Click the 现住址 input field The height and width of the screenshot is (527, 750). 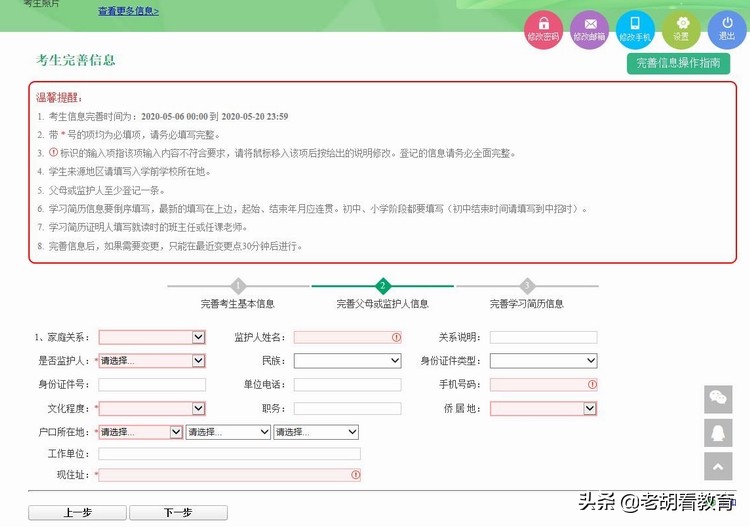pyautogui.click(x=230, y=474)
